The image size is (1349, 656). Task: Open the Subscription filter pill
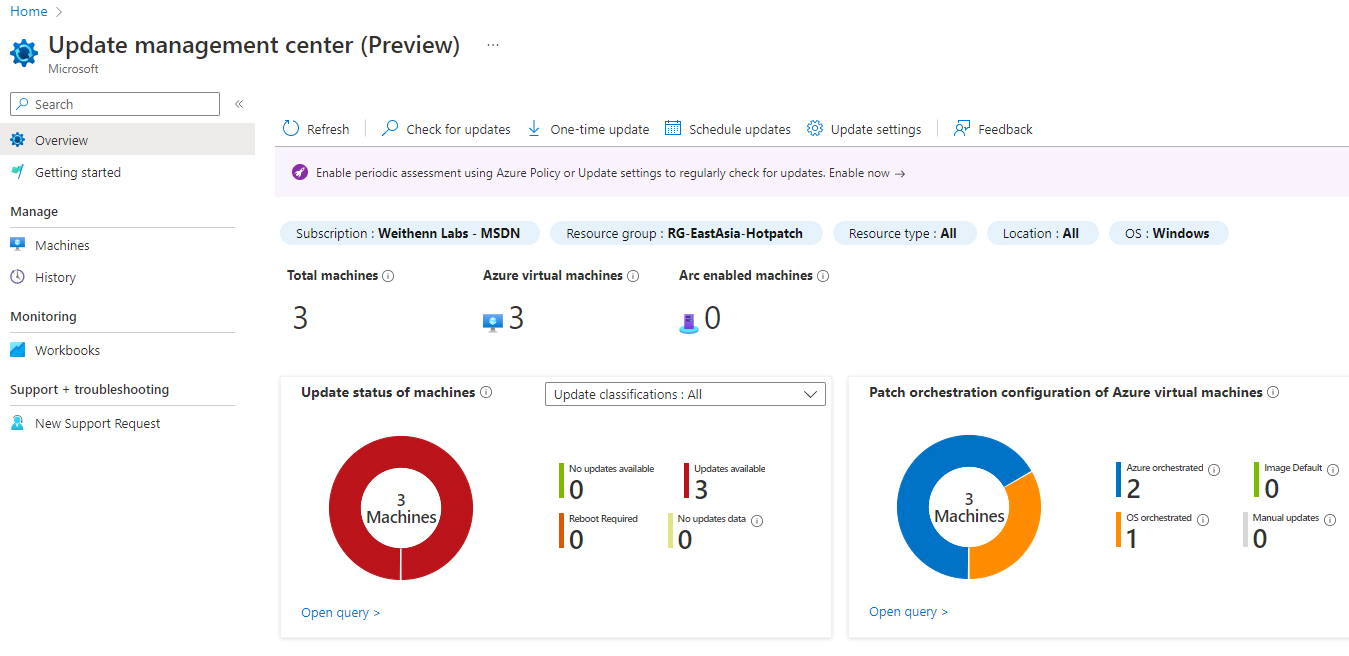[412, 233]
